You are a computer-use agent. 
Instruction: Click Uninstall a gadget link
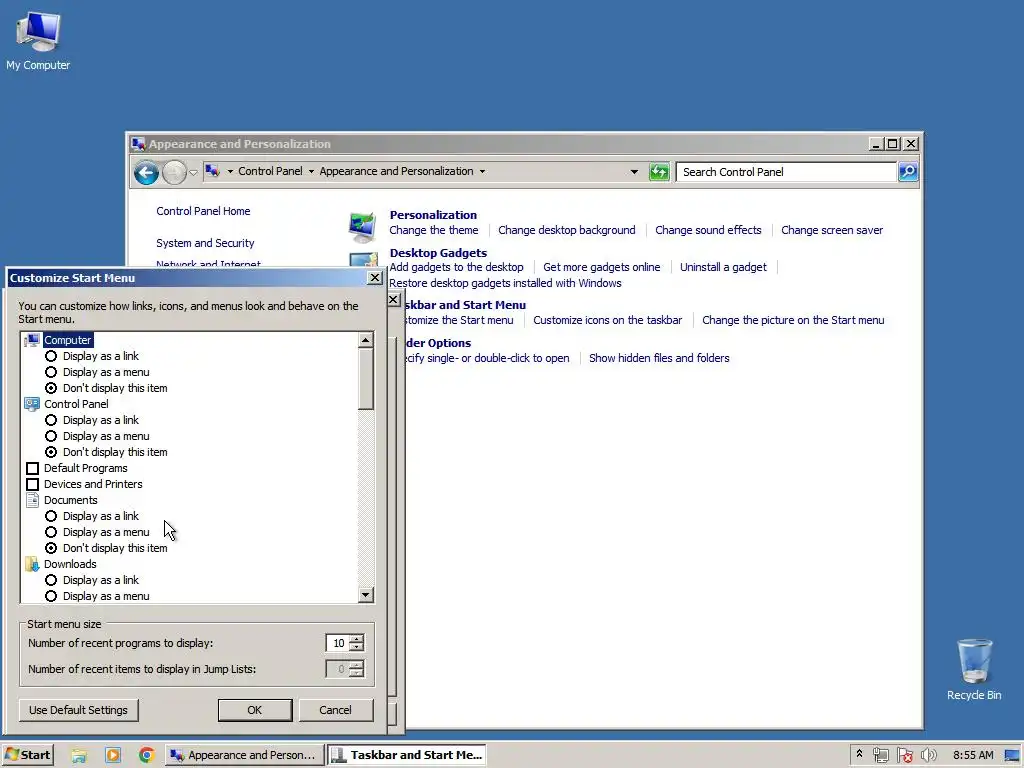723,267
